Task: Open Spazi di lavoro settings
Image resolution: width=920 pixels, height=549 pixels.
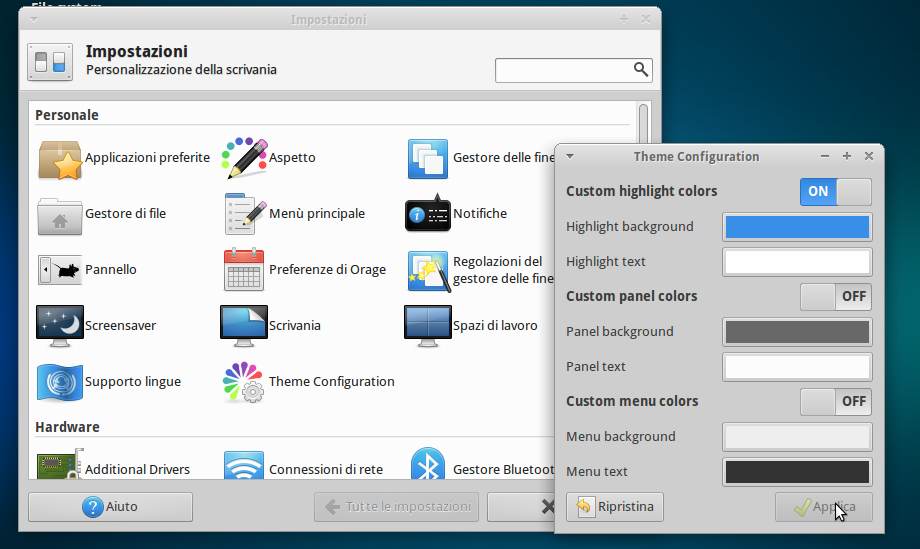Action: [x=471, y=326]
